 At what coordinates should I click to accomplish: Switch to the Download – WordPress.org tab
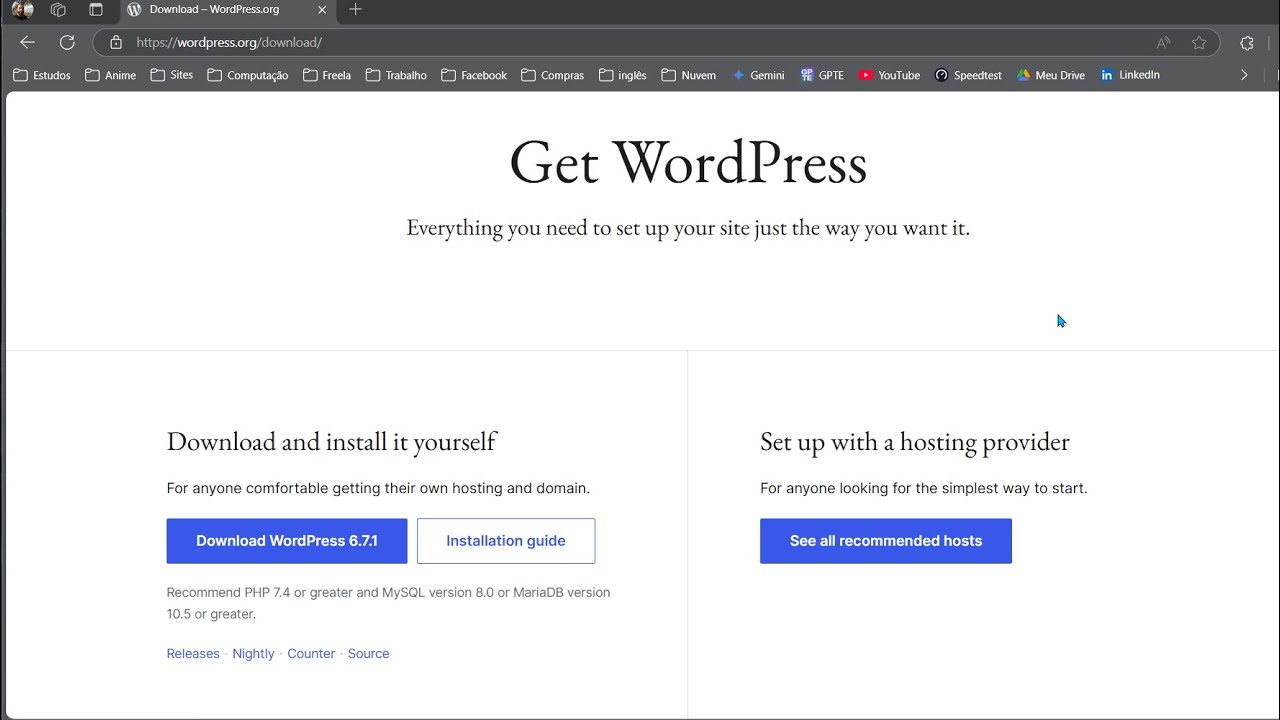coord(215,10)
